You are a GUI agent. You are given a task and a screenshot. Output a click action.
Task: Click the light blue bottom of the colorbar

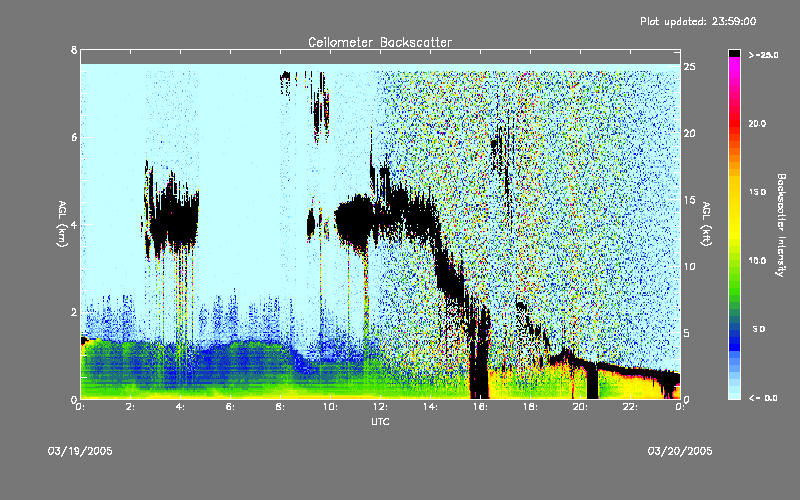[x=734, y=394]
